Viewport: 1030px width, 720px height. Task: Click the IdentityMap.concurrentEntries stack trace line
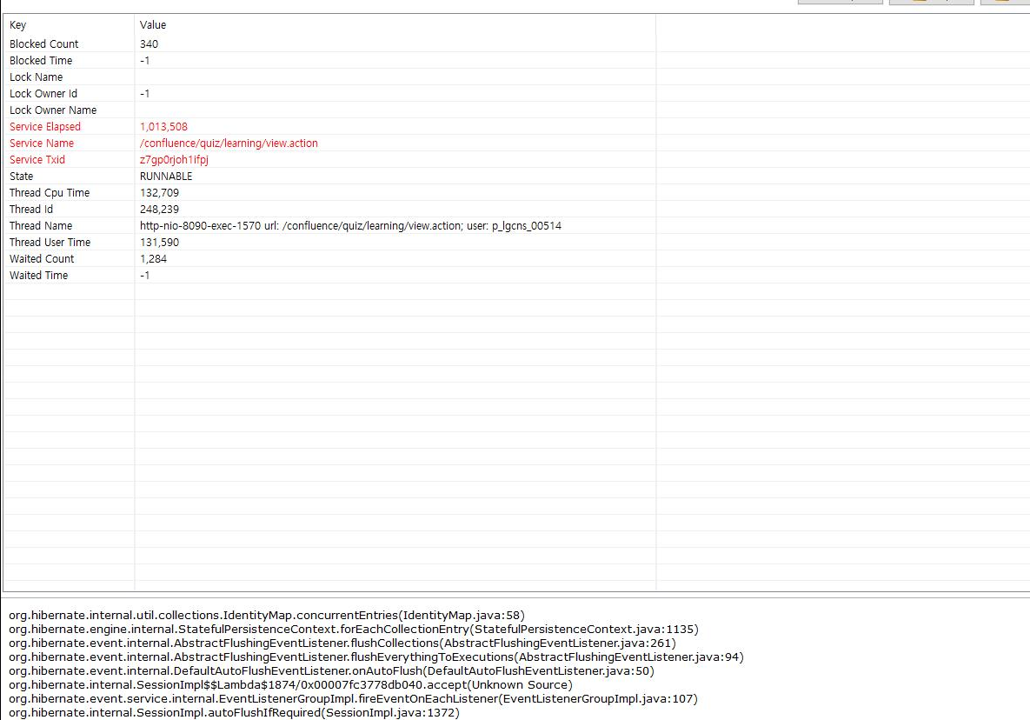pos(267,616)
